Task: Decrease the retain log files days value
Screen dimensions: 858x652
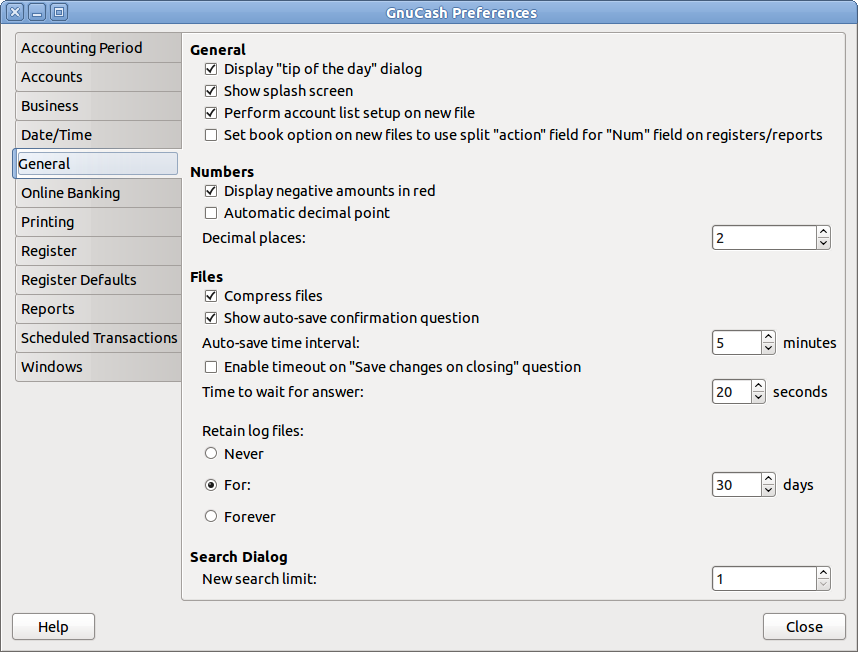Action: pos(768,490)
